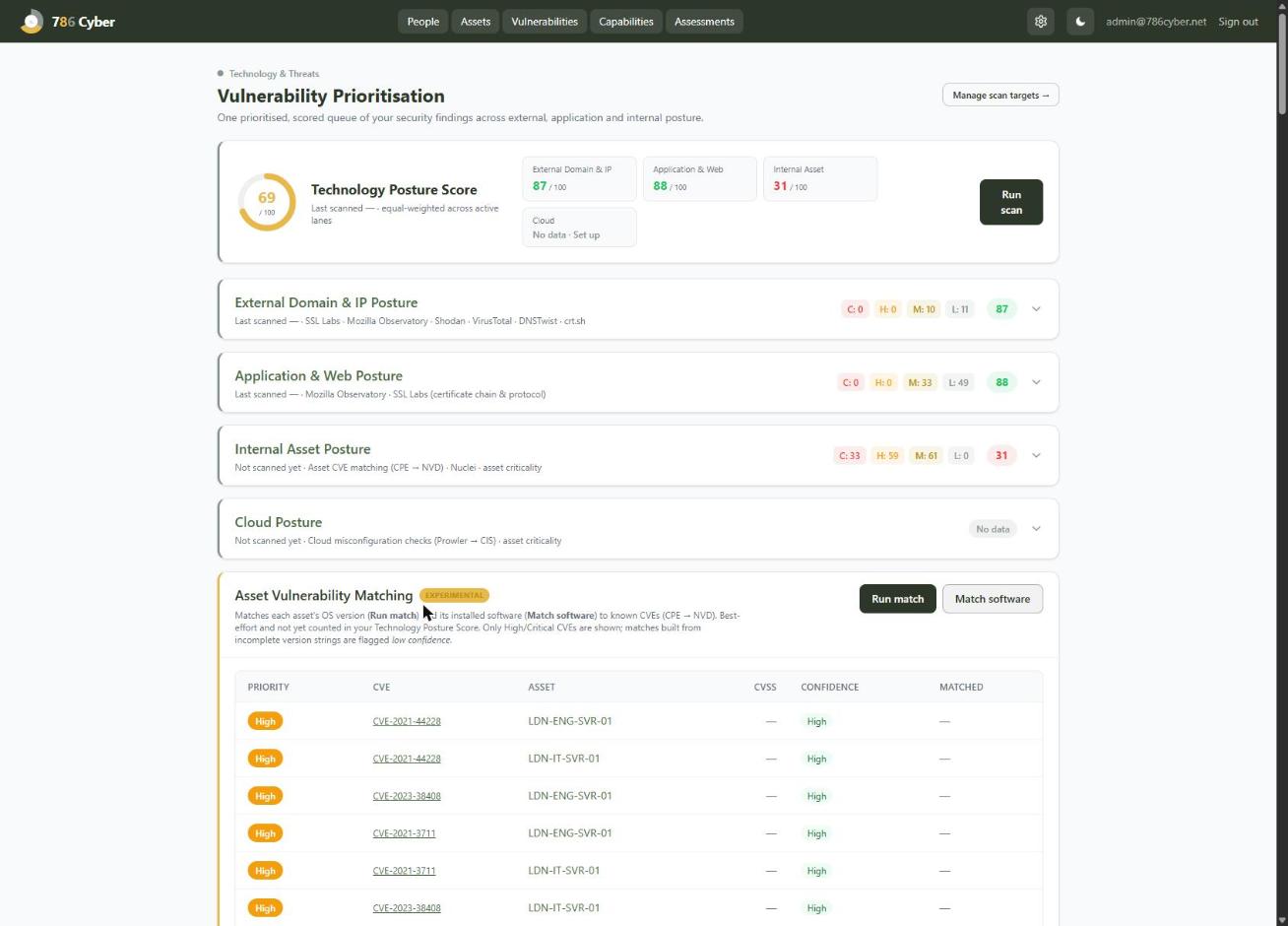1288x926 pixels.
Task: Click the 786 Cyber logo icon
Action: 32,21
